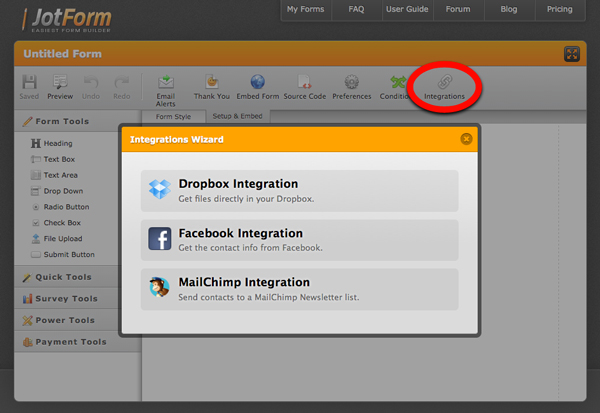
Task: Open the Source Code tool
Action: (305, 87)
